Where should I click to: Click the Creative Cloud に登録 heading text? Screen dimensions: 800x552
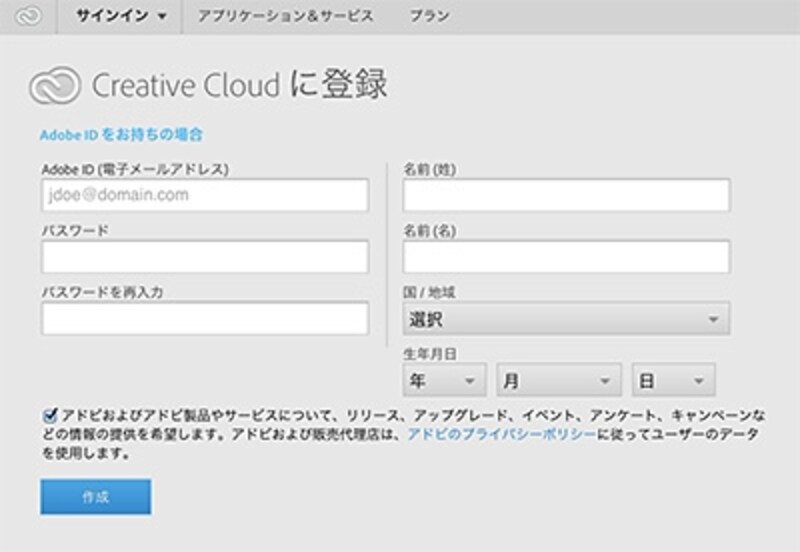(x=239, y=84)
